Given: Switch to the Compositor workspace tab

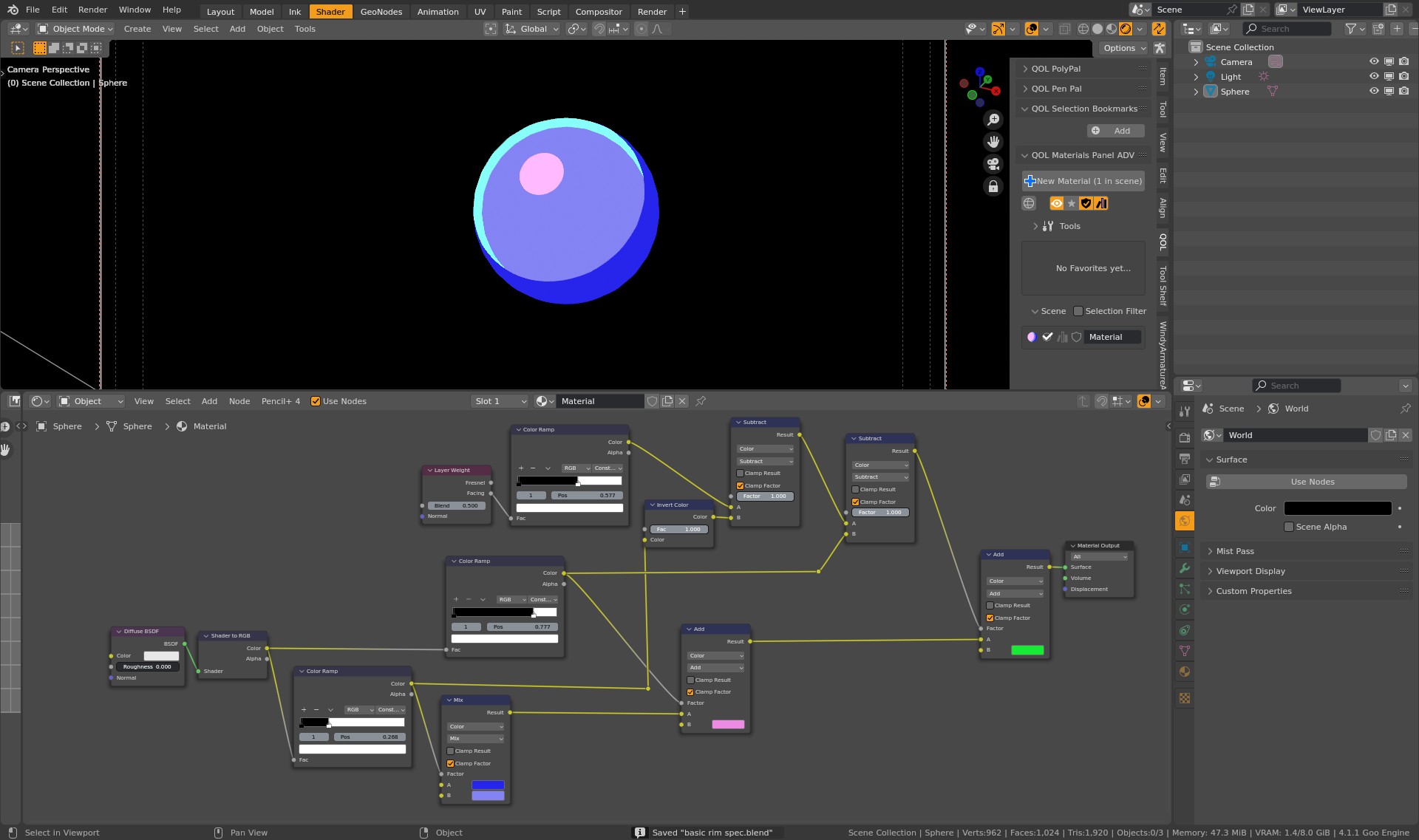Looking at the screenshot, I should (599, 11).
